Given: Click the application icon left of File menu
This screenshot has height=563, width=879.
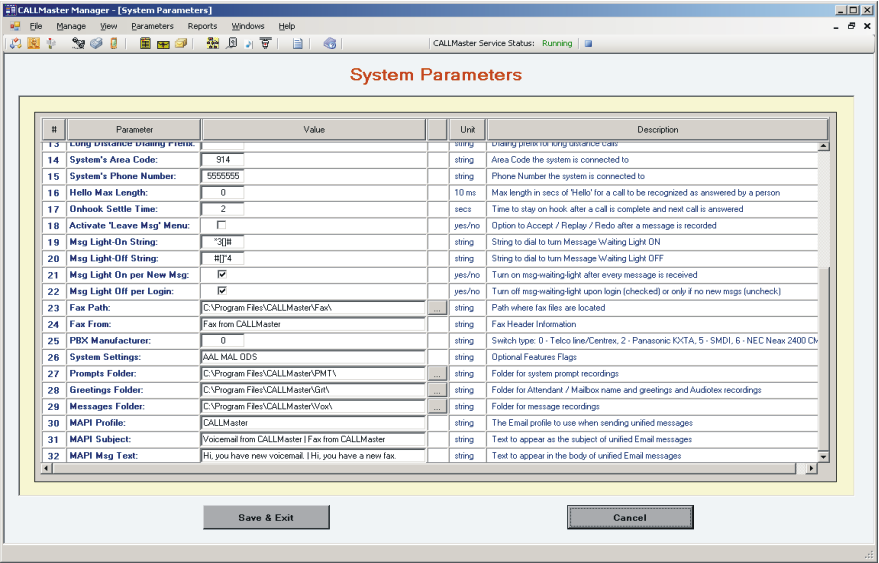Looking at the screenshot, I should [x=15, y=26].
